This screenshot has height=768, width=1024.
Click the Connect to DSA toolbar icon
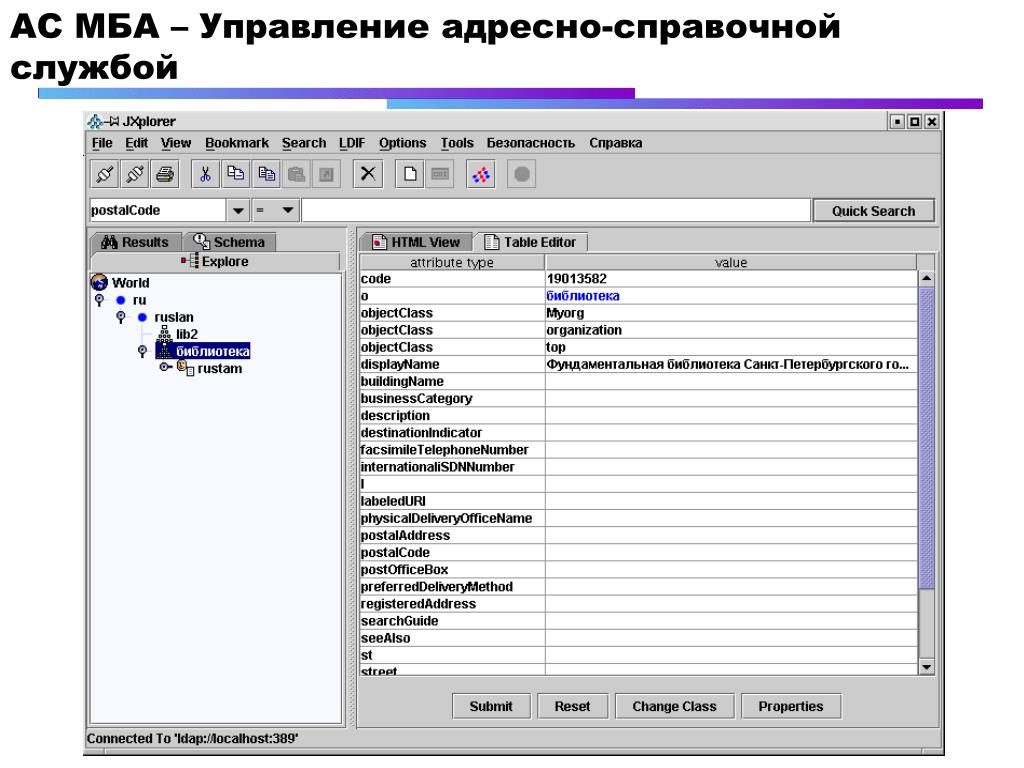(x=104, y=174)
